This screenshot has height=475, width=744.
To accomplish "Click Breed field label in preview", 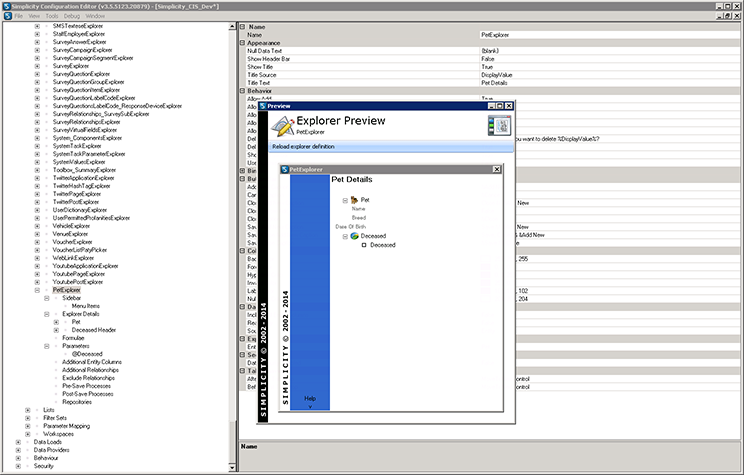I will [359, 218].
